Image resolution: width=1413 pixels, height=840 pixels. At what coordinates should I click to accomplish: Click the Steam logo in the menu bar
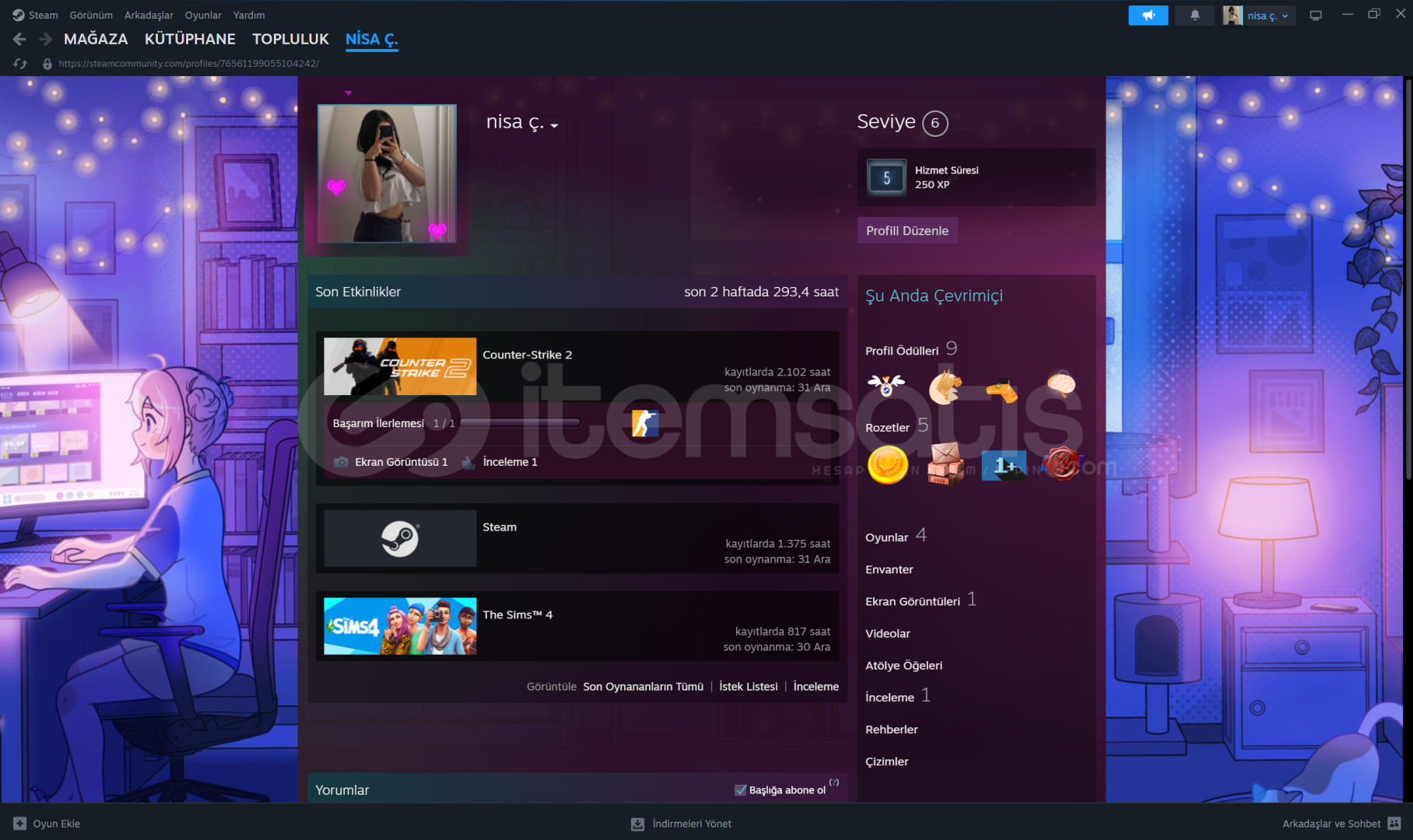19,15
